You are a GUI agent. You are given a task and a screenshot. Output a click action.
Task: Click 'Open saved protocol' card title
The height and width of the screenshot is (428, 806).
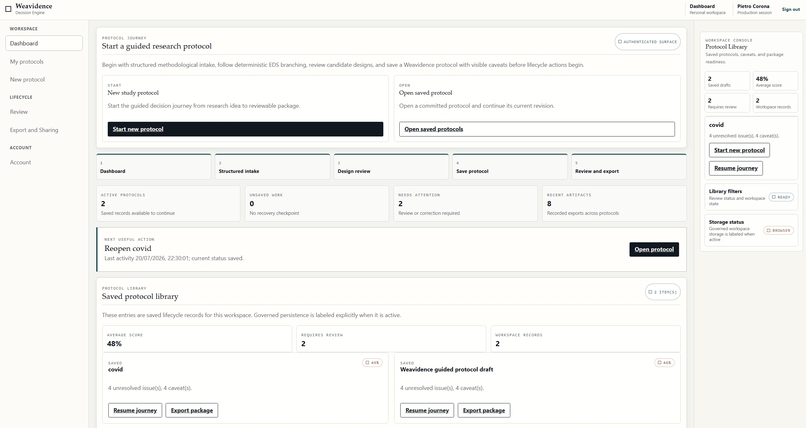pos(426,93)
